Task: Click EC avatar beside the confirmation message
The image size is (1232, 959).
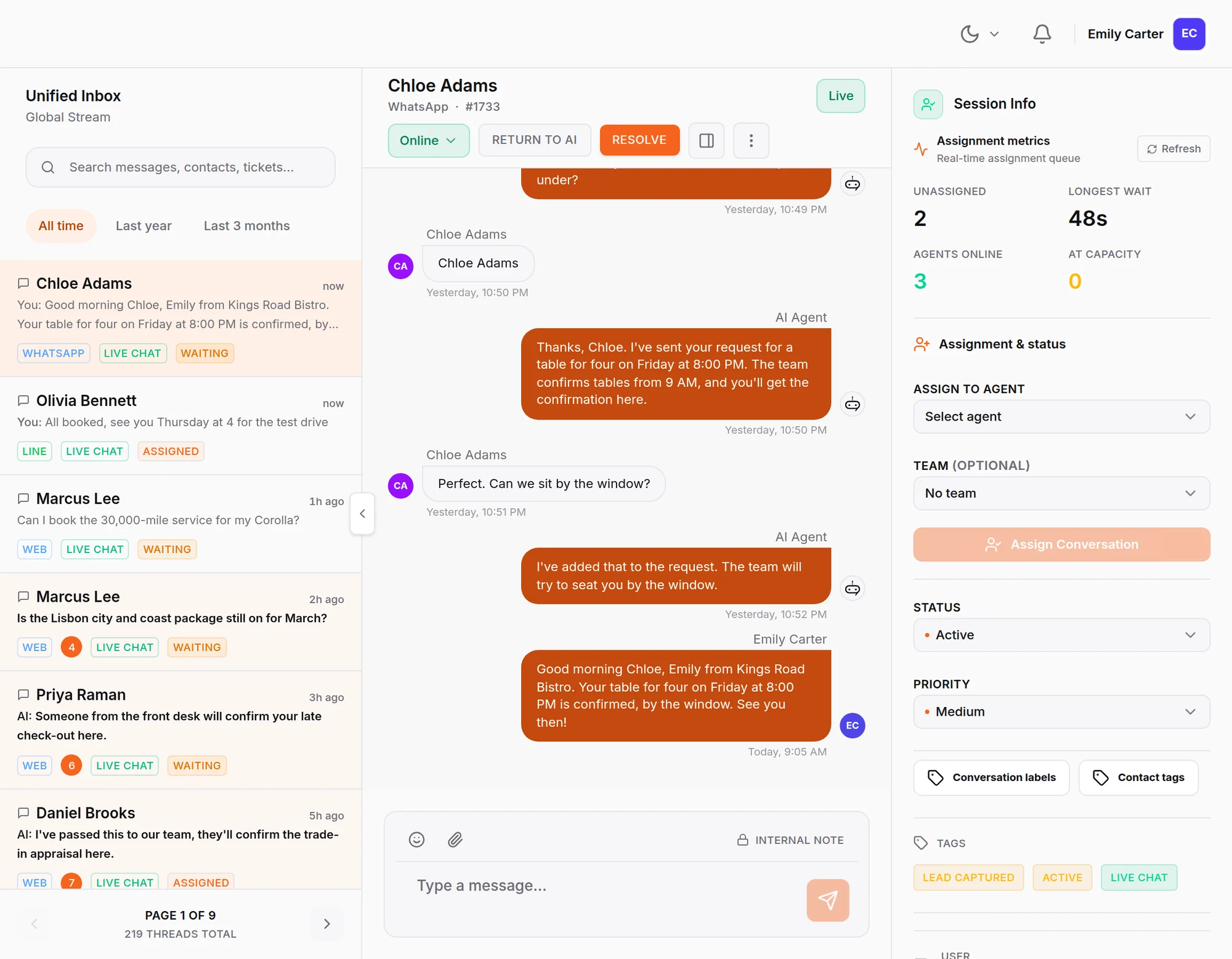Action: coord(853,726)
